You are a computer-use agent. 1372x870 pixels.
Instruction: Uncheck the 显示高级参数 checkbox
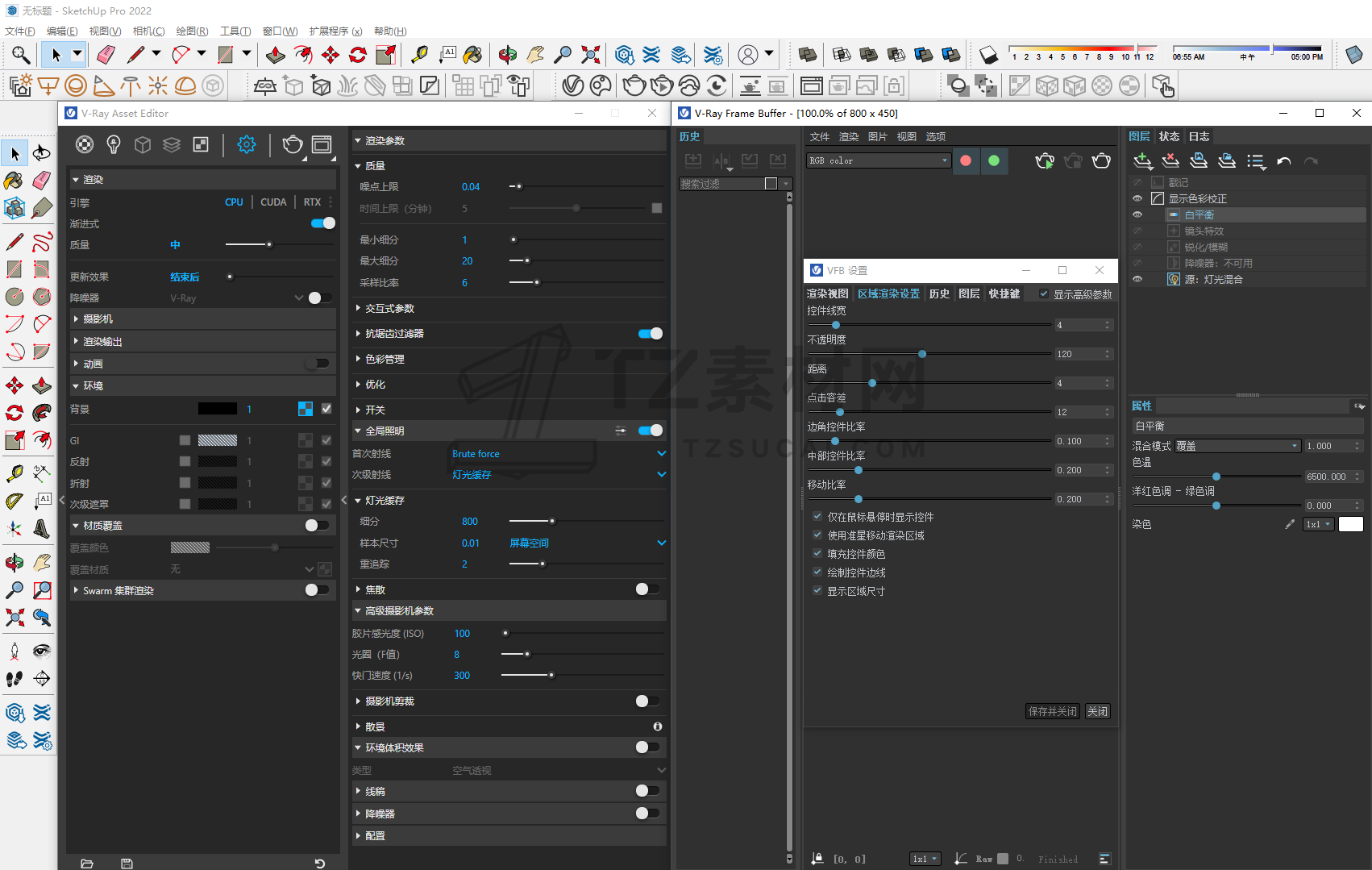1044,294
